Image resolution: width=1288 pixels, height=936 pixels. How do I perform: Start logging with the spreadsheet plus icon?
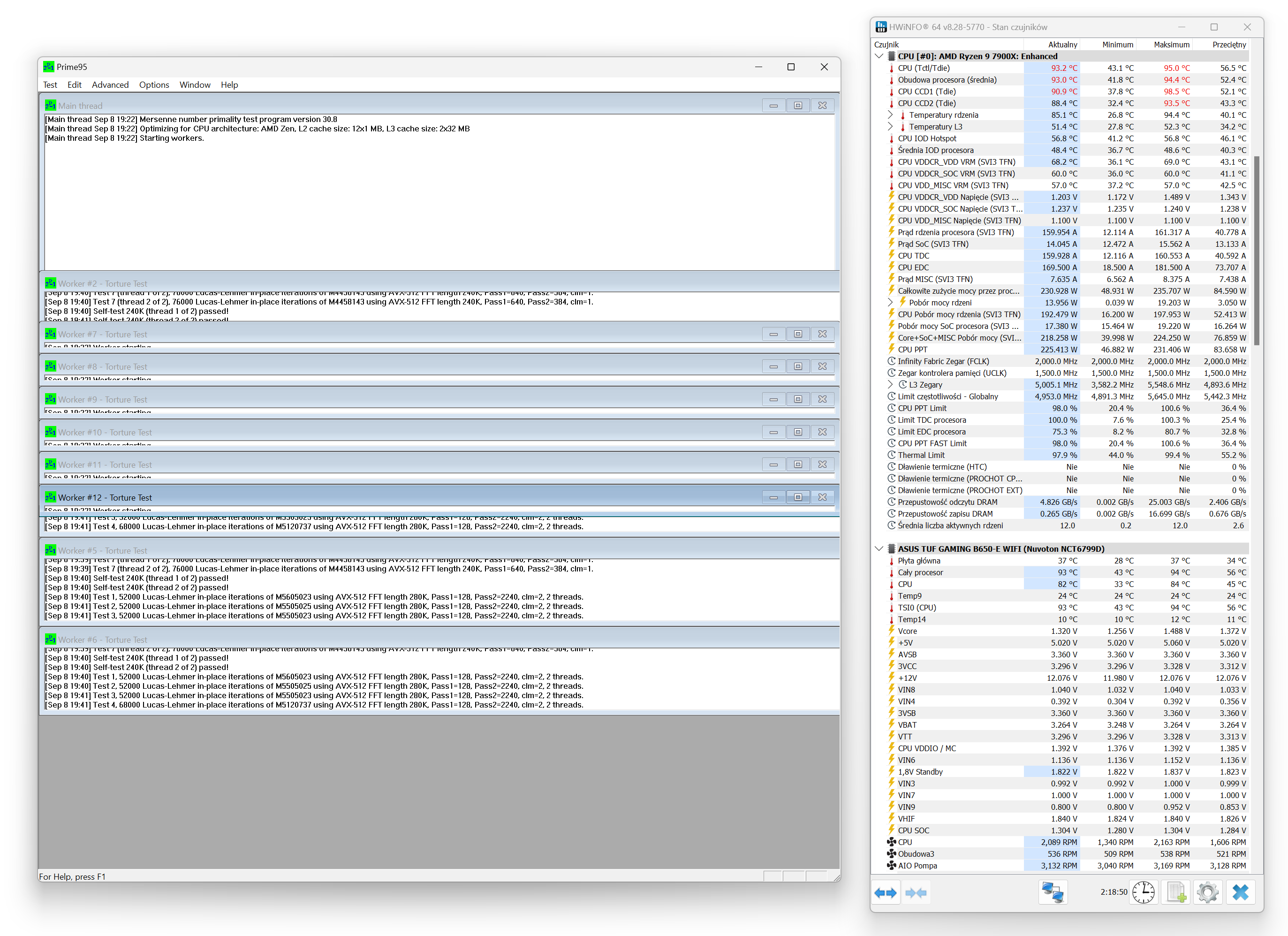click(x=1175, y=893)
